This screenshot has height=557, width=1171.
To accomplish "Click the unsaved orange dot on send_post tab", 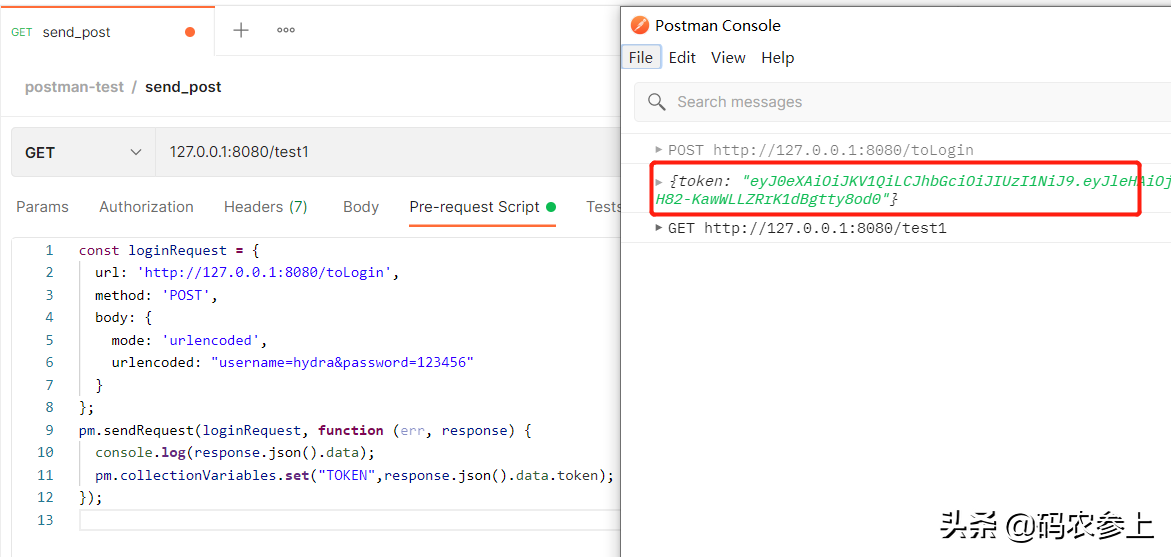I will coord(190,32).
